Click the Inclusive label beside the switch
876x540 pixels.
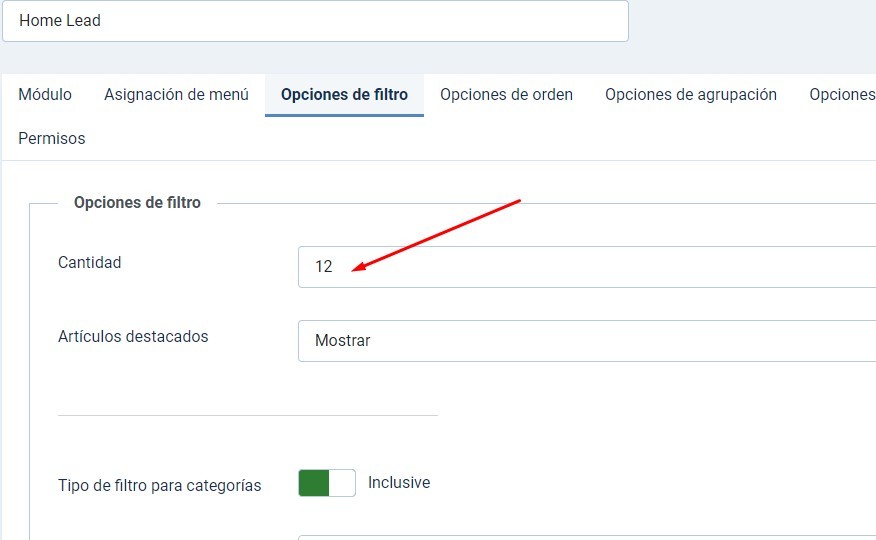click(399, 483)
